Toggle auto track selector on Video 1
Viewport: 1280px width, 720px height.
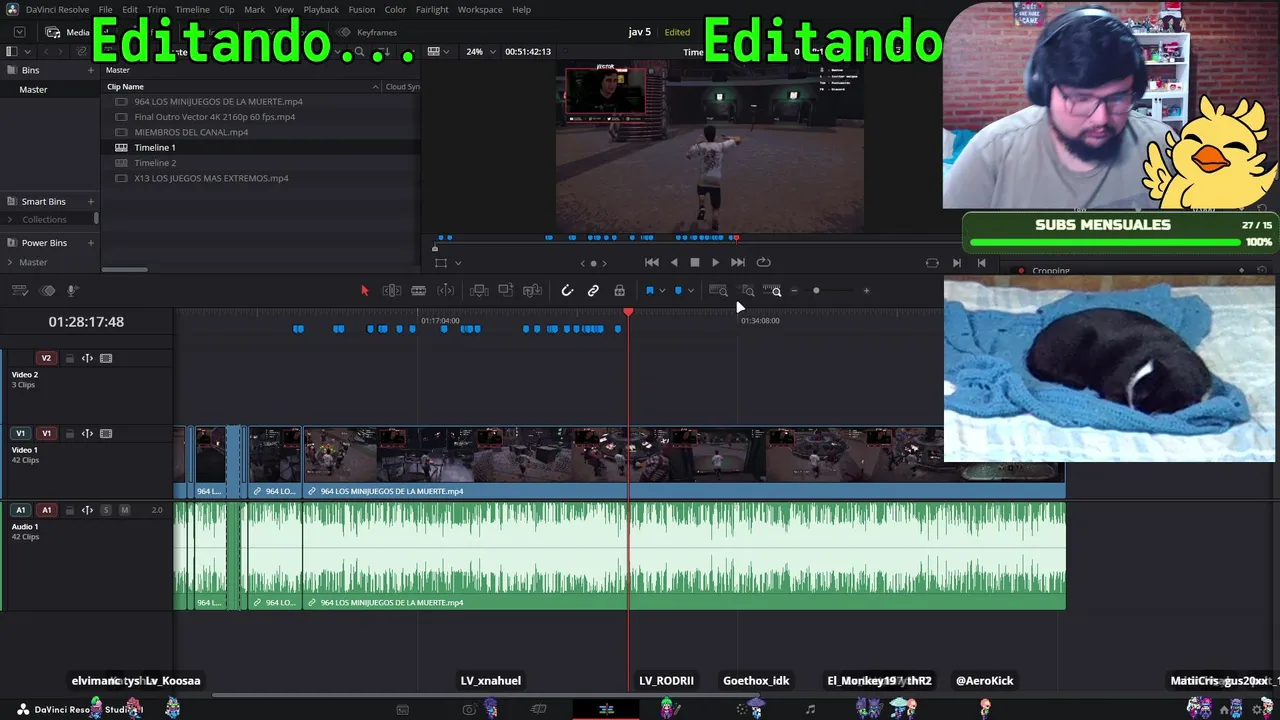[x=87, y=434]
